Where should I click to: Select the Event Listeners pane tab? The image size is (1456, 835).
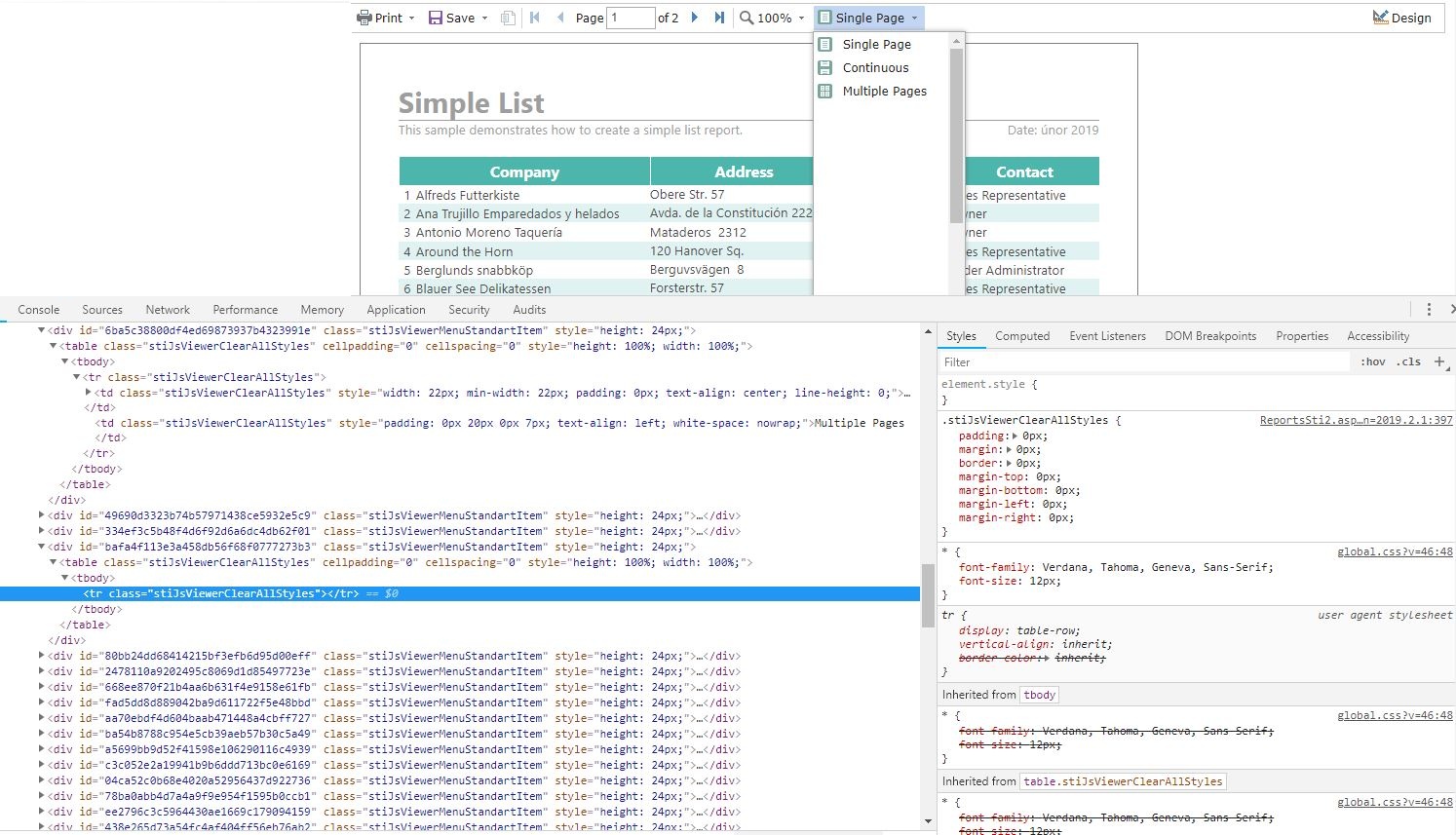pyautogui.click(x=1108, y=336)
